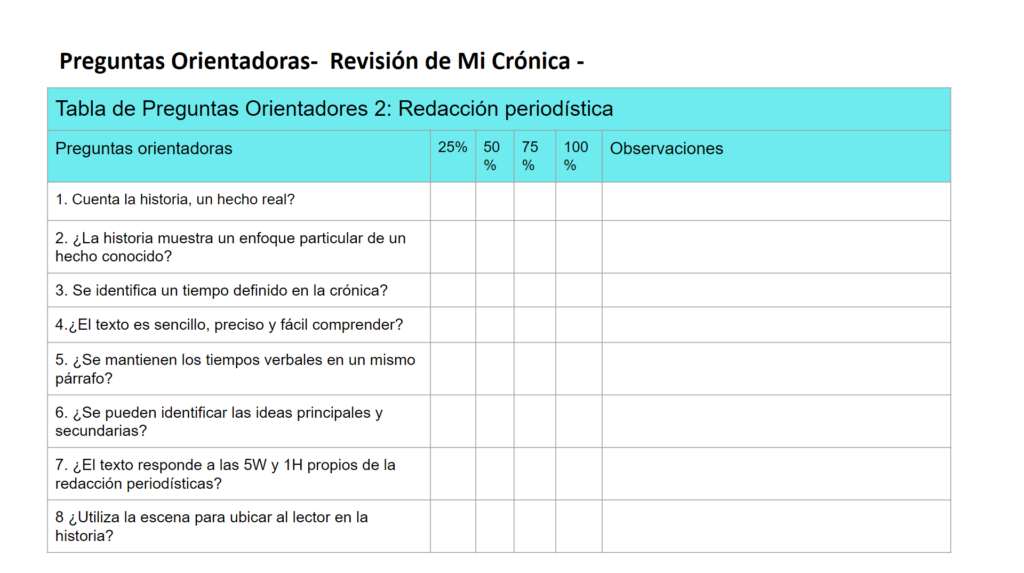Click table title Tabla de Preguntas Orientadores 2

pyautogui.click(x=334, y=108)
